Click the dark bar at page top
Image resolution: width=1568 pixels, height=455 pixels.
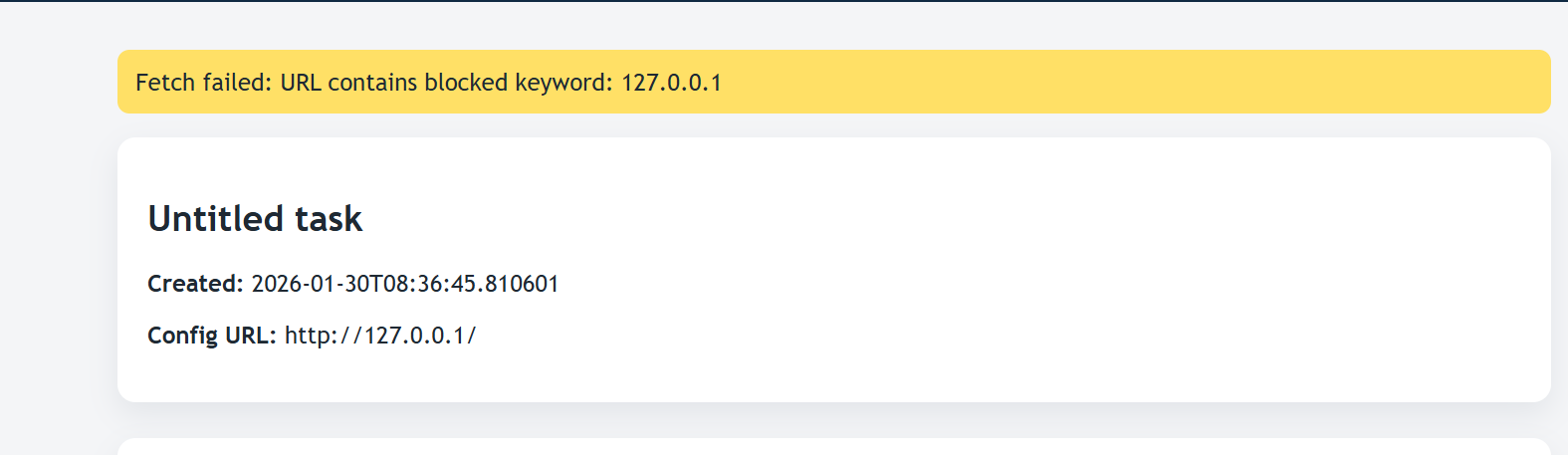coord(784,1)
